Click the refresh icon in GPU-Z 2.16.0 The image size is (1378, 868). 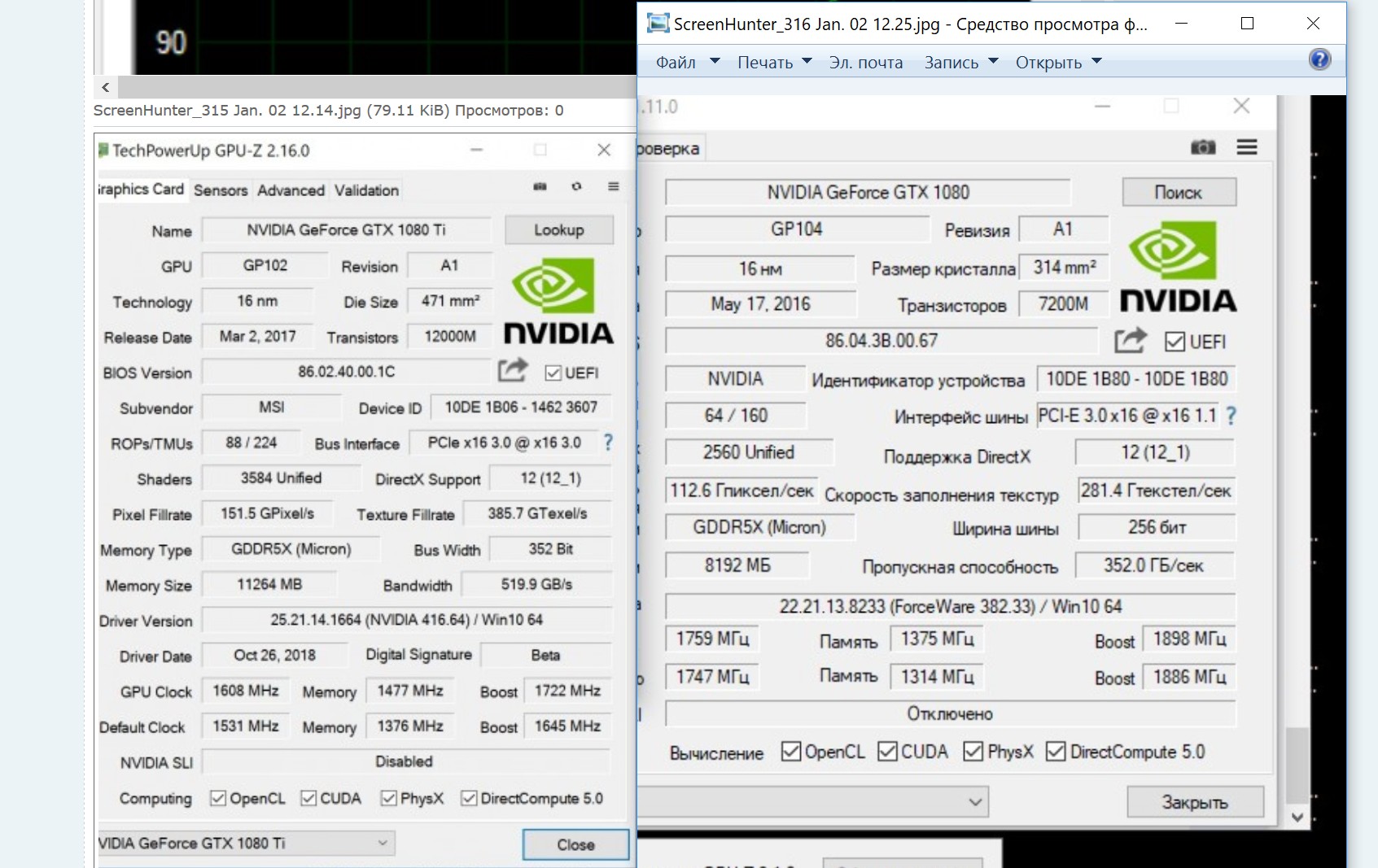(576, 187)
